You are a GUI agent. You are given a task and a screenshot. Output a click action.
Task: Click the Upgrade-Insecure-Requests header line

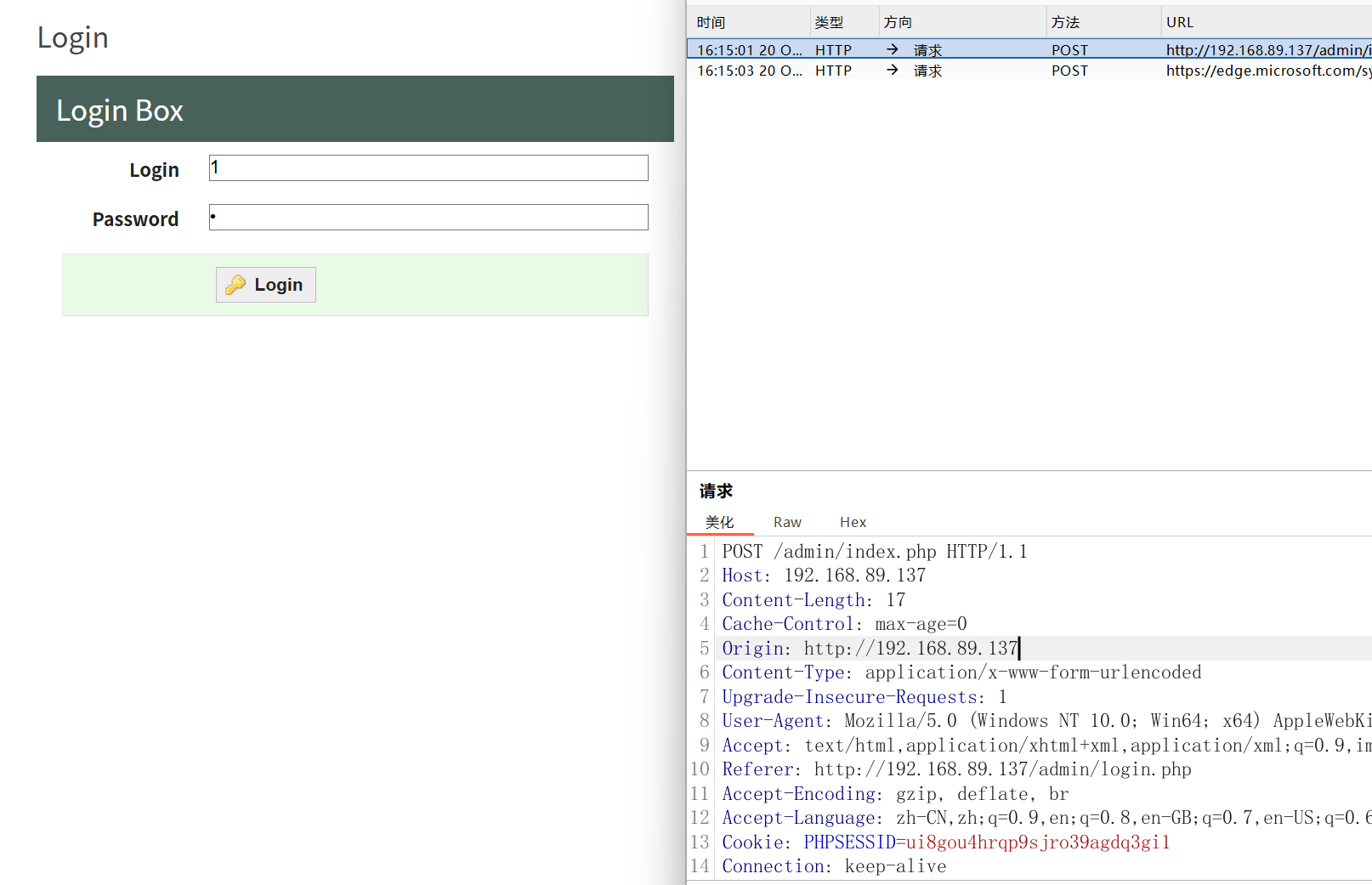pyautogui.click(x=865, y=697)
